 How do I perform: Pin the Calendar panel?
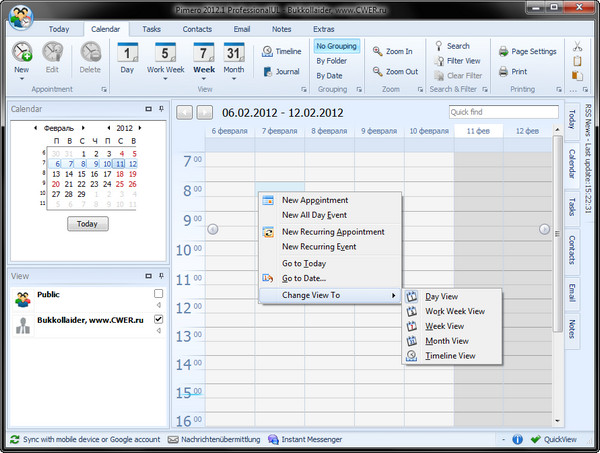point(161,109)
